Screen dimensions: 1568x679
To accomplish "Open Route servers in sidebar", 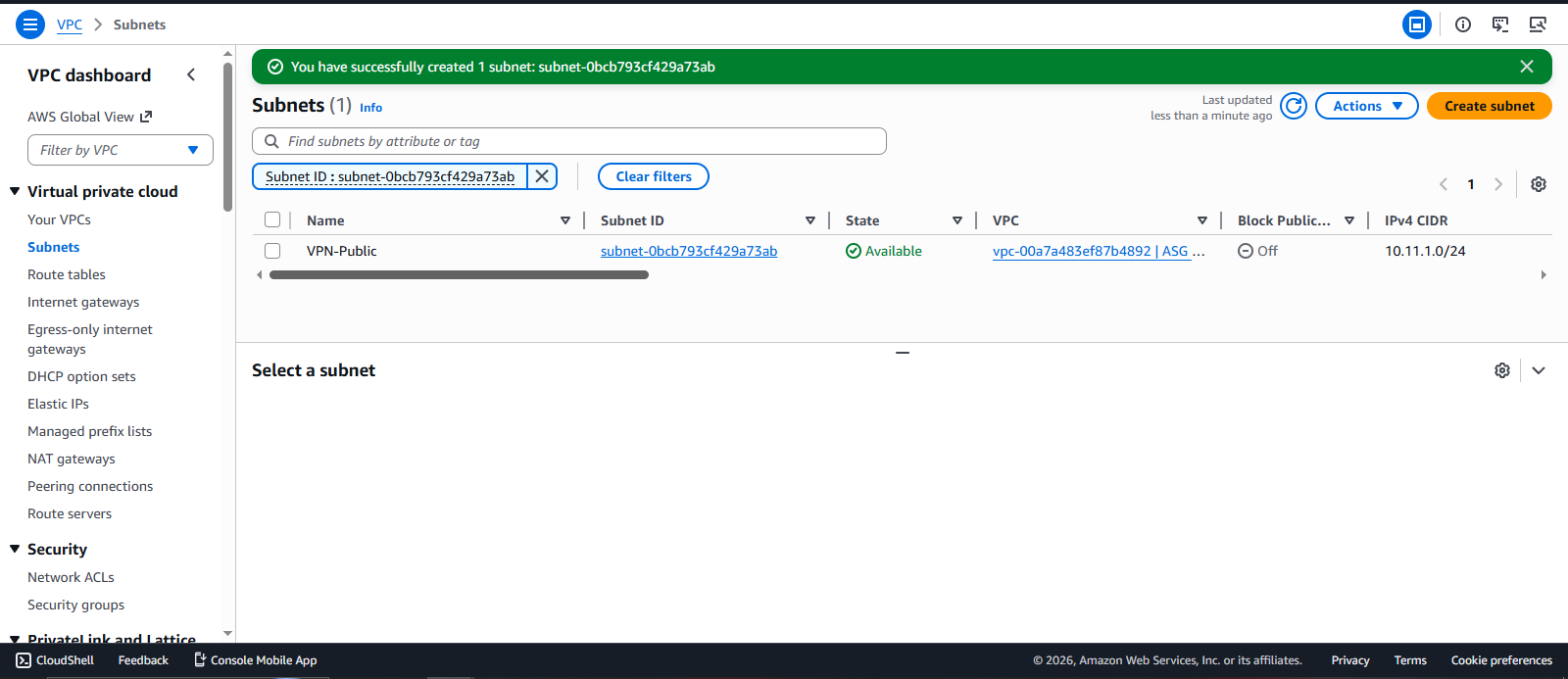I will (70, 513).
